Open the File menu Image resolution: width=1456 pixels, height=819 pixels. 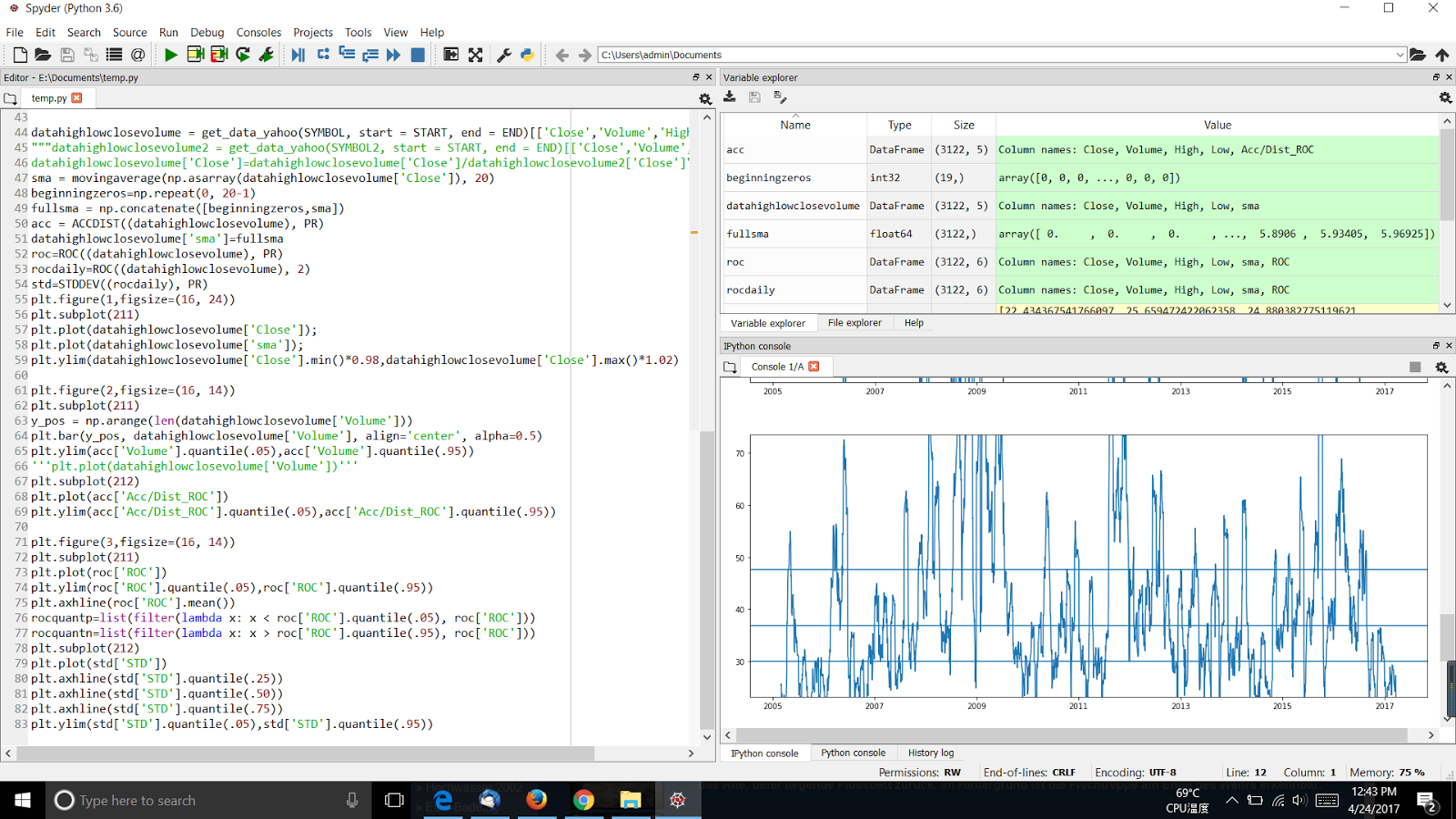15,32
